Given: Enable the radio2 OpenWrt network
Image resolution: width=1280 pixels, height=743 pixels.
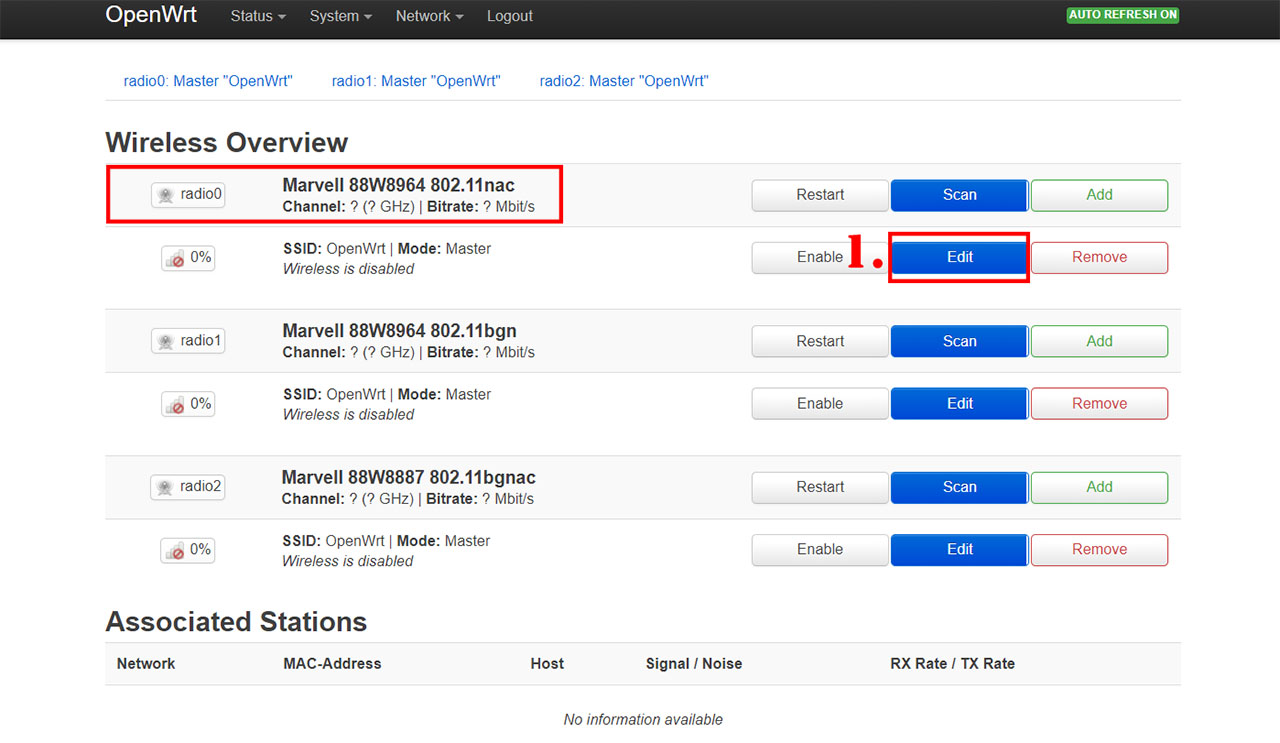Looking at the screenshot, I should [x=820, y=549].
